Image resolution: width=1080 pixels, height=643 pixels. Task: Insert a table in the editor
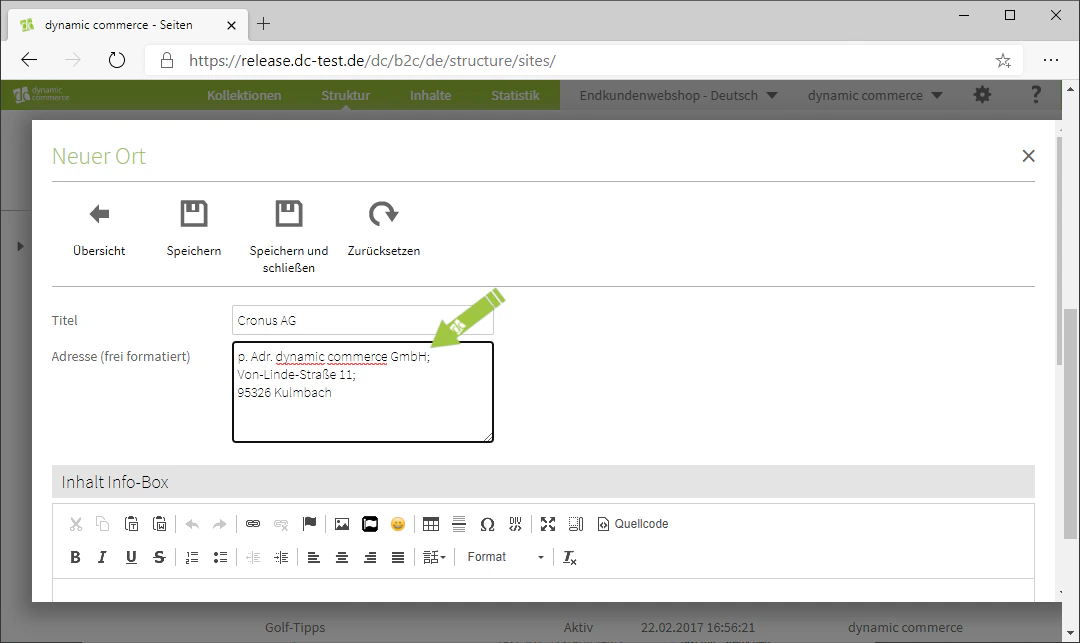(x=430, y=524)
